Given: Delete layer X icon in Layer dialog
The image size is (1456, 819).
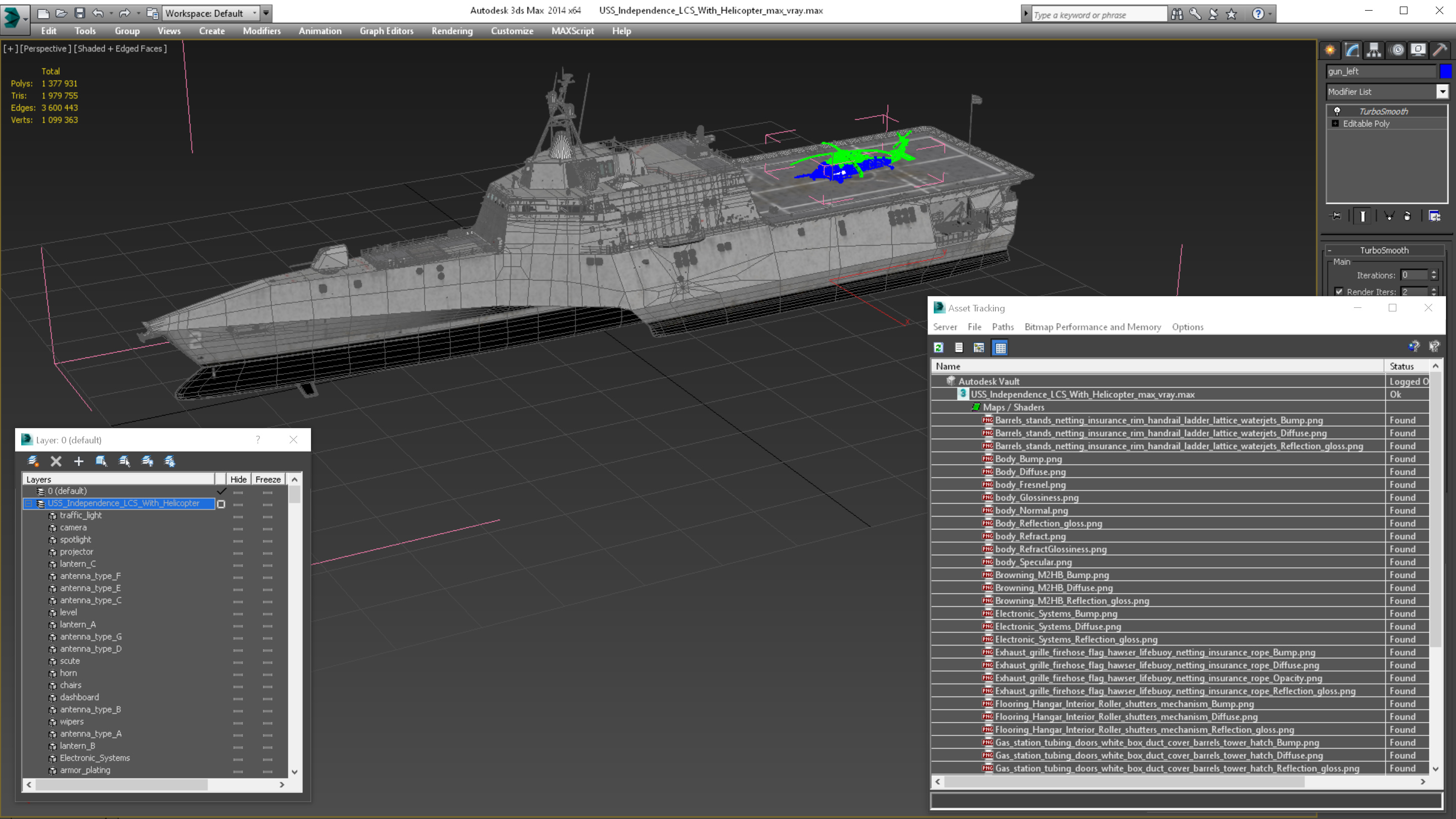Looking at the screenshot, I should (56, 461).
